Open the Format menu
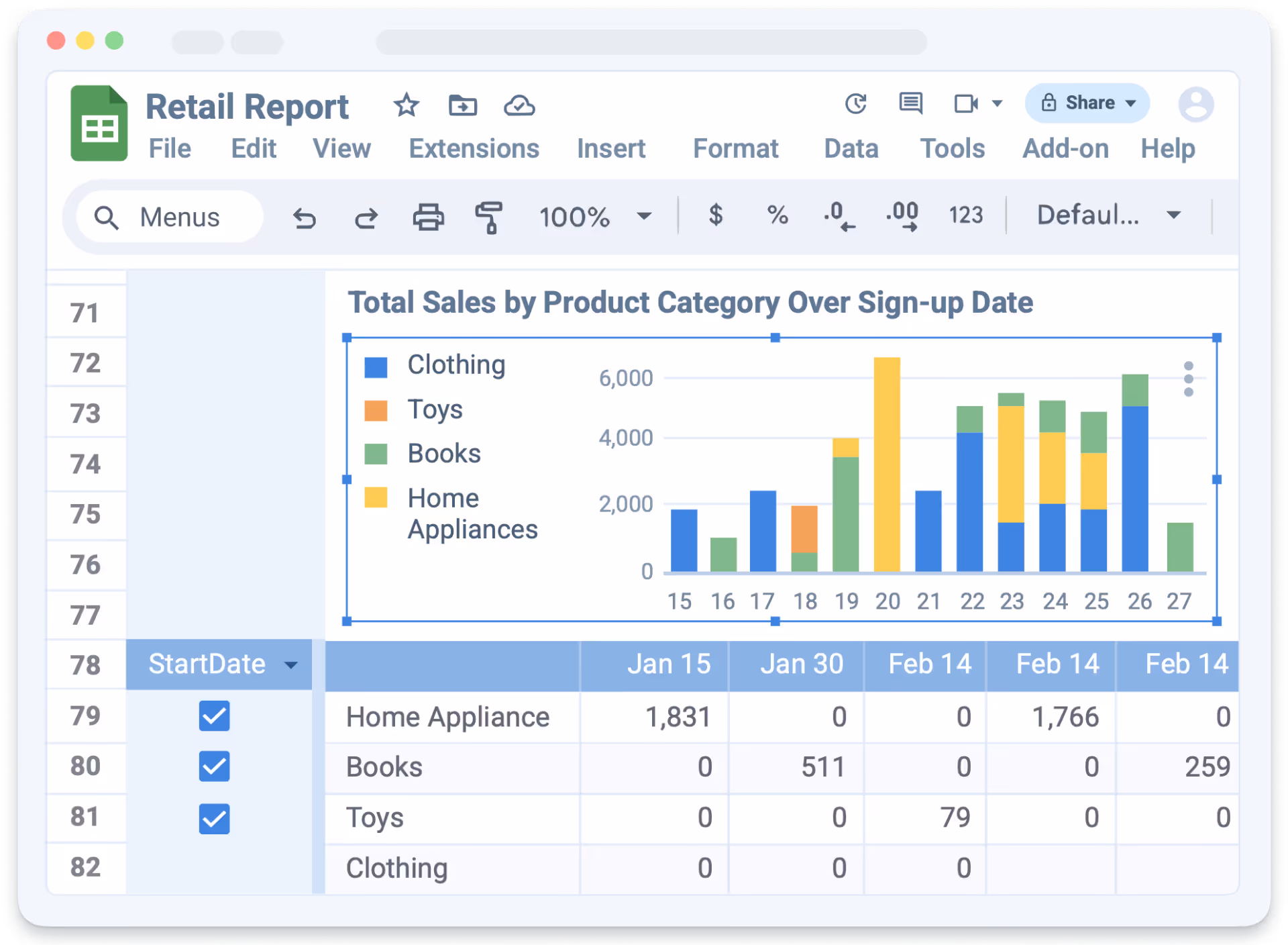Screen dimensions: 1288x945 [735, 148]
